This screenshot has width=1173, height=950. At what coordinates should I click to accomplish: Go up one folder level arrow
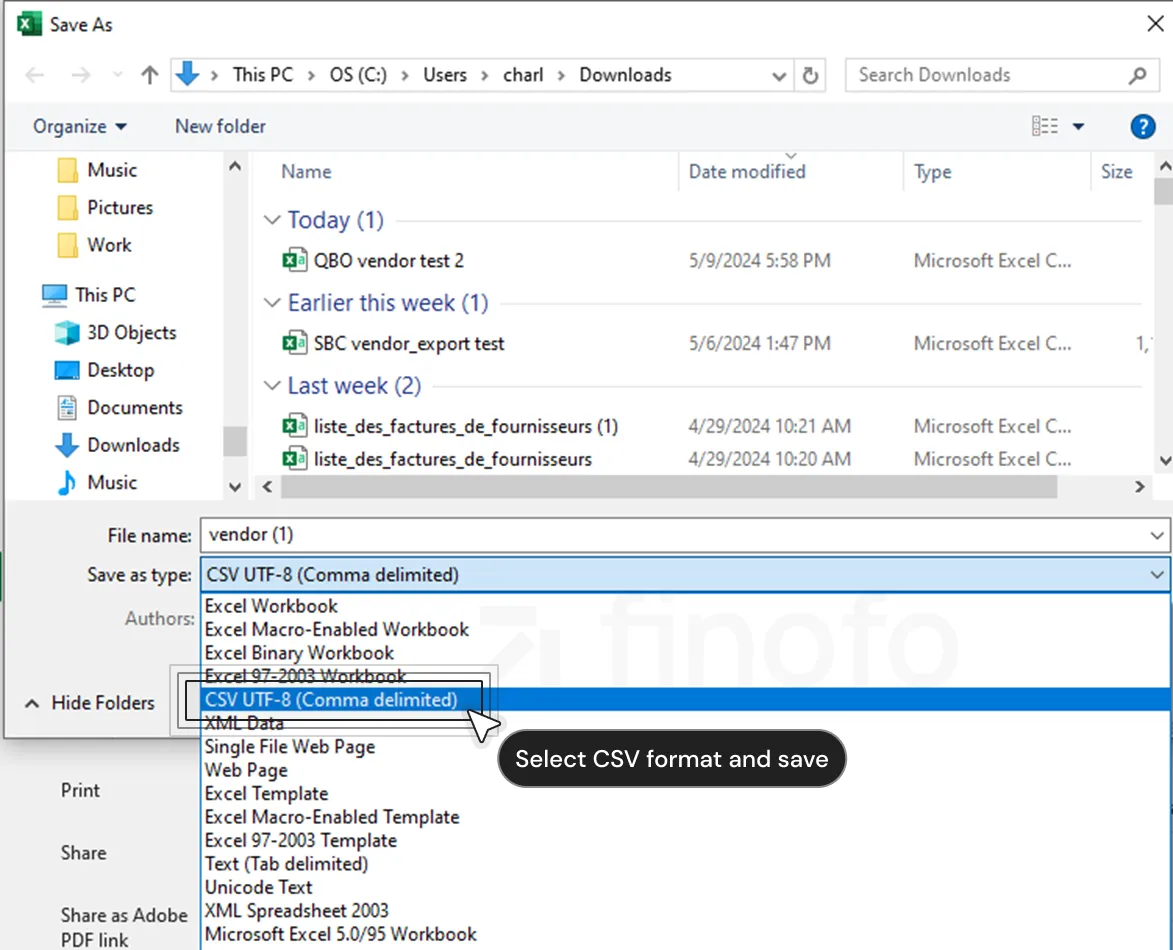[150, 75]
